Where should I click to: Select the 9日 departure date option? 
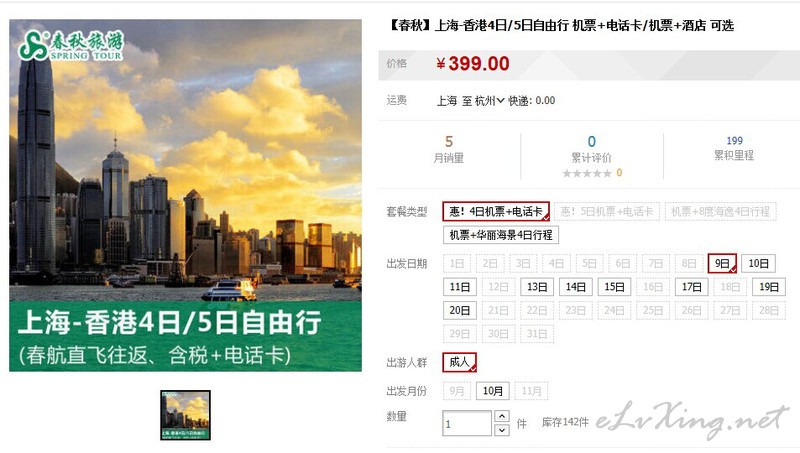(x=722, y=263)
